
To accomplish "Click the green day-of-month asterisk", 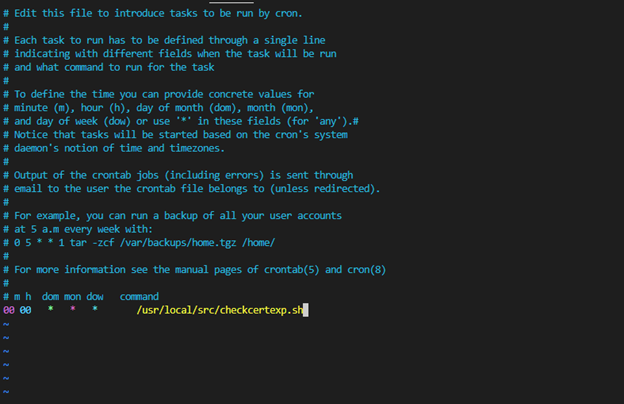I will pos(51,308).
